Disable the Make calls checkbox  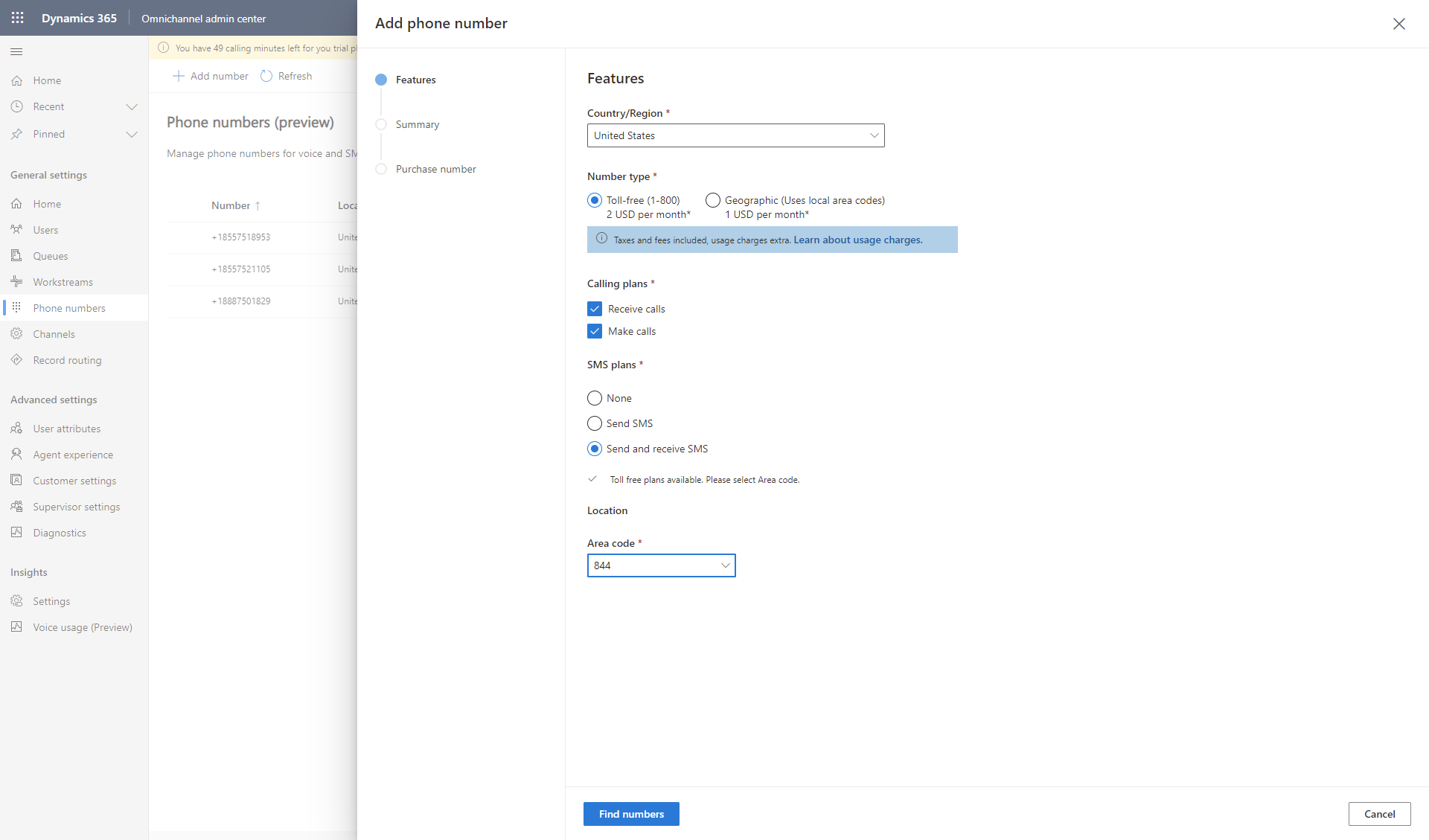pyautogui.click(x=594, y=331)
